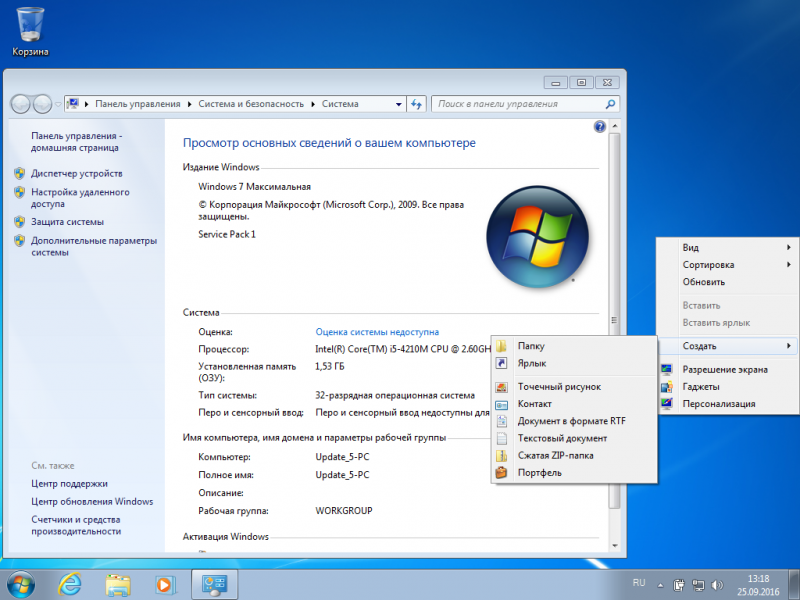Image resolution: width=800 pixels, height=600 pixels.
Task: Click the network icon in the system tray
Action: 697,585
